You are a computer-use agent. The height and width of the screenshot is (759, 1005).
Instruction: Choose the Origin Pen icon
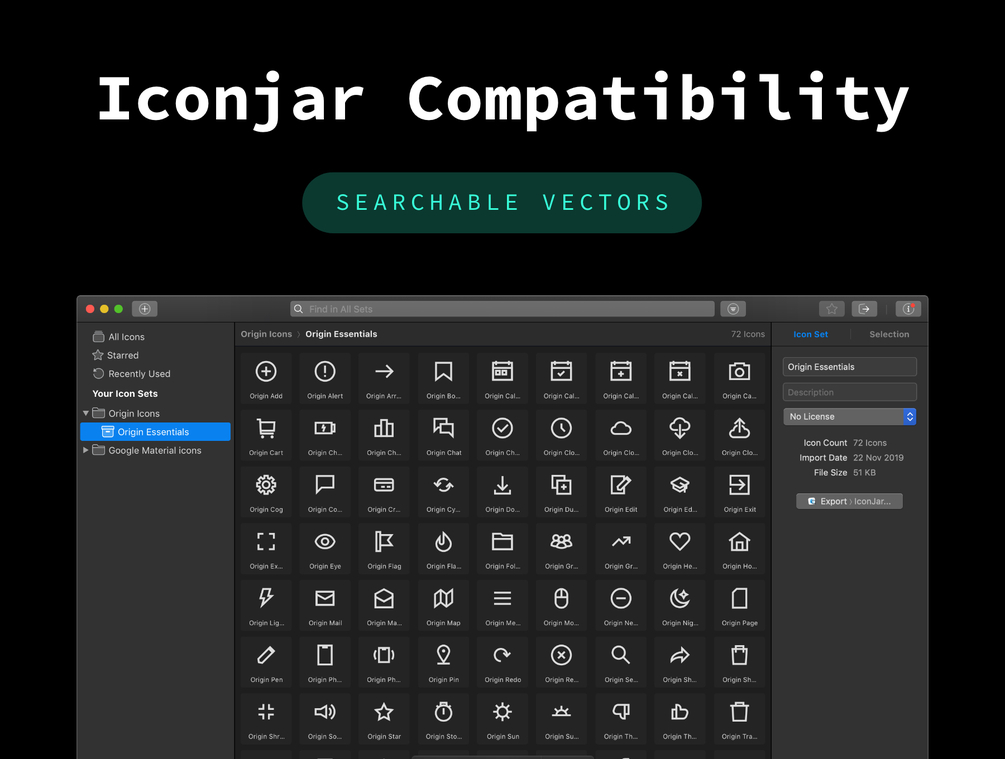point(266,662)
